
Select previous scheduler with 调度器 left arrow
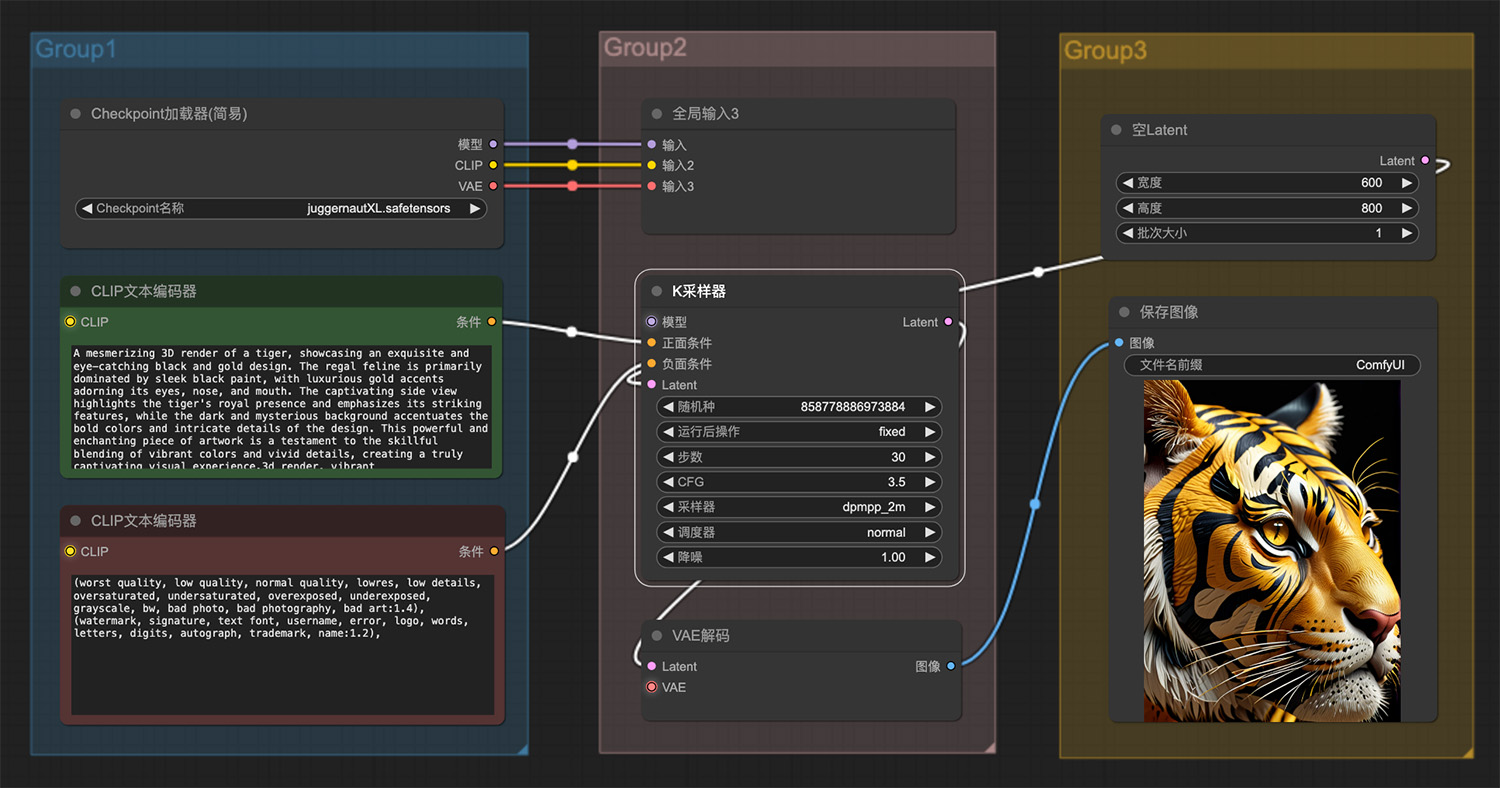[667, 532]
